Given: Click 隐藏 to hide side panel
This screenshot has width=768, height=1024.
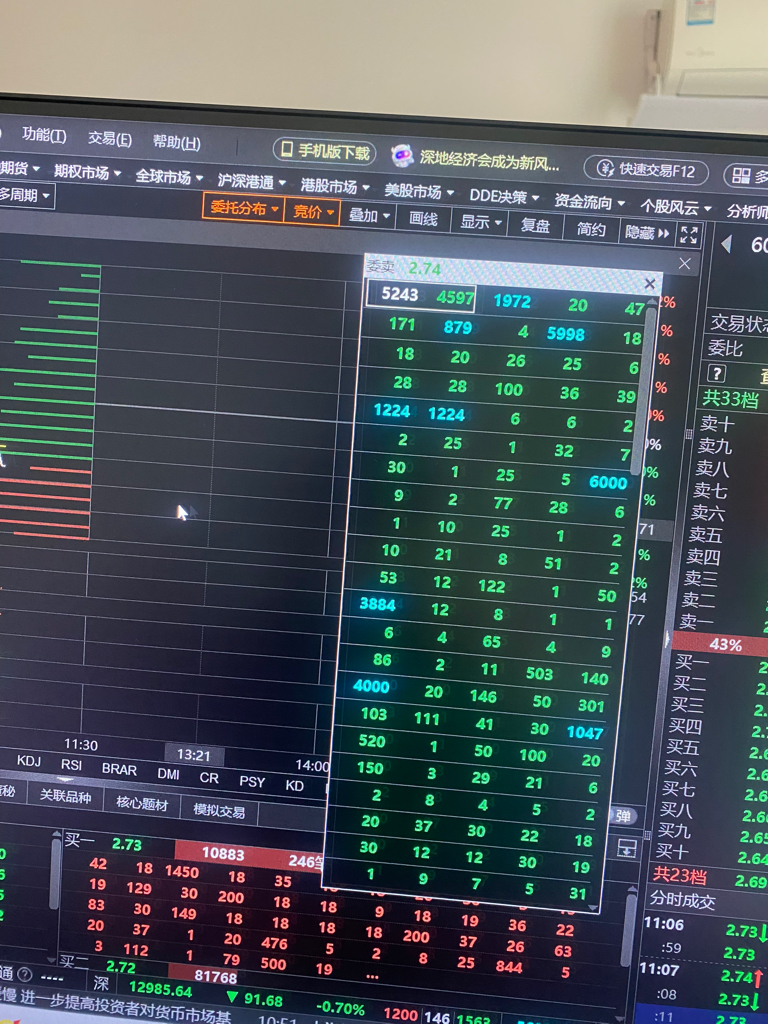Looking at the screenshot, I should pyautogui.click(x=647, y=232).
